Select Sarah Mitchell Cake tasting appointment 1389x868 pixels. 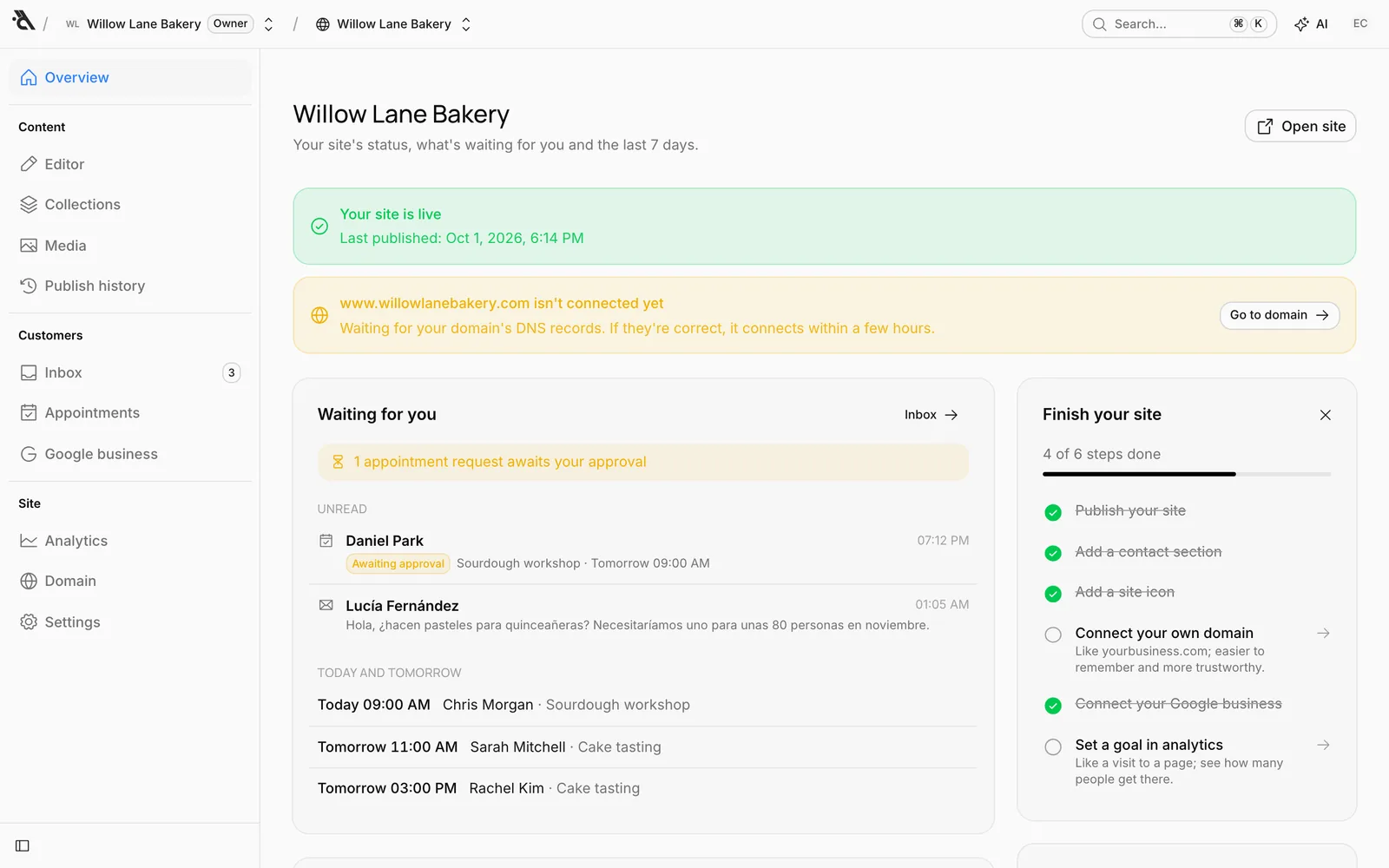point(642,746)
